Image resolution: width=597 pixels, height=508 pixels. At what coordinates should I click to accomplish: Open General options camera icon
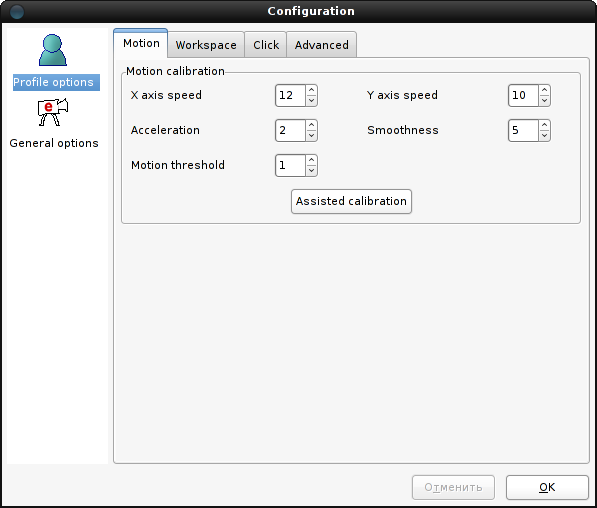(x=53, y=112)
